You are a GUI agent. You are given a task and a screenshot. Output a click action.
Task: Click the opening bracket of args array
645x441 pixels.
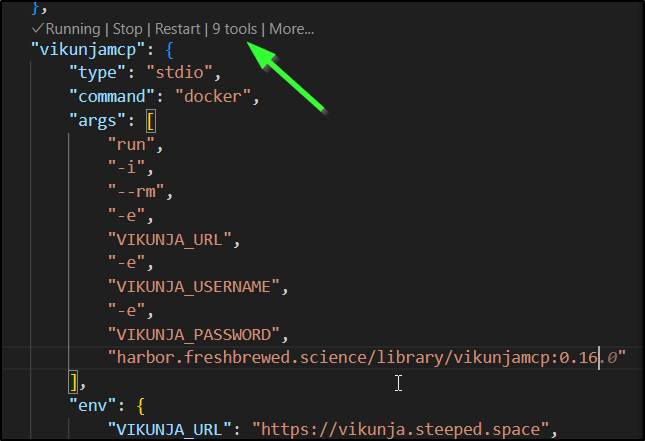(x=151, y=122)
